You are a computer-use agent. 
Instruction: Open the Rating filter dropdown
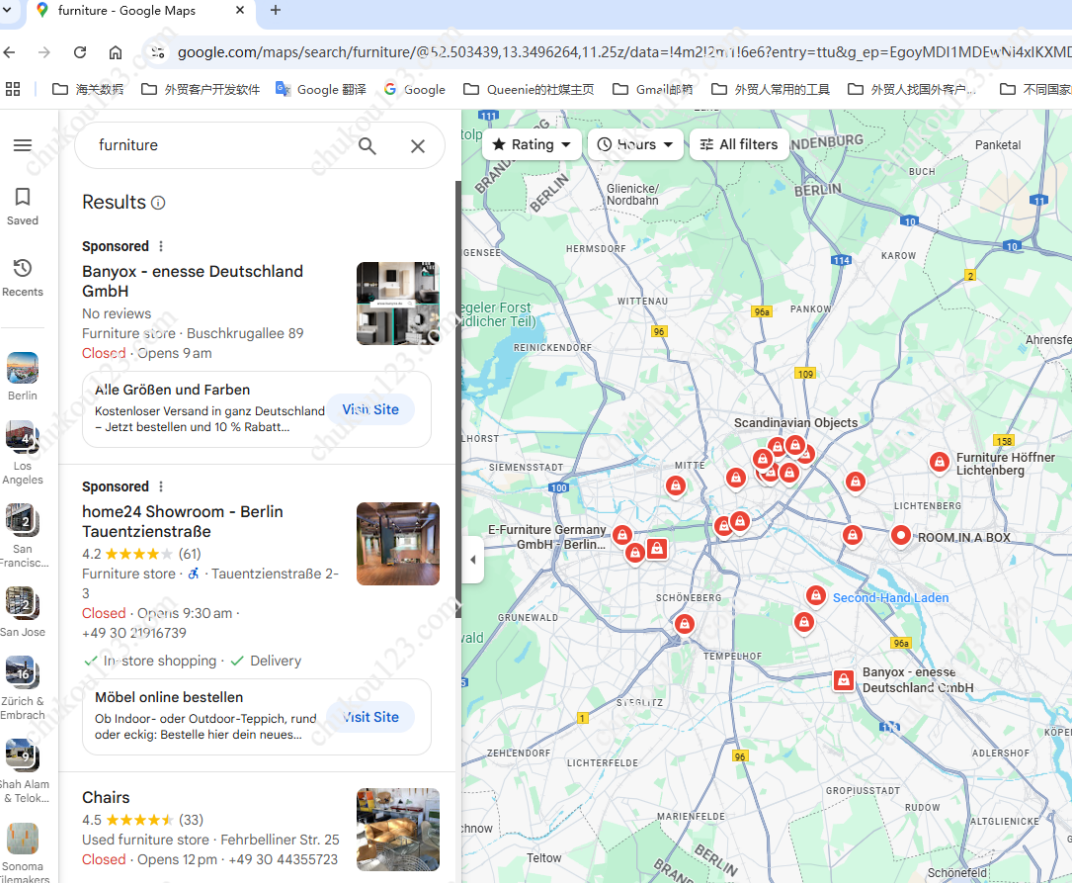pyautogui.click(x=531, y=144)
